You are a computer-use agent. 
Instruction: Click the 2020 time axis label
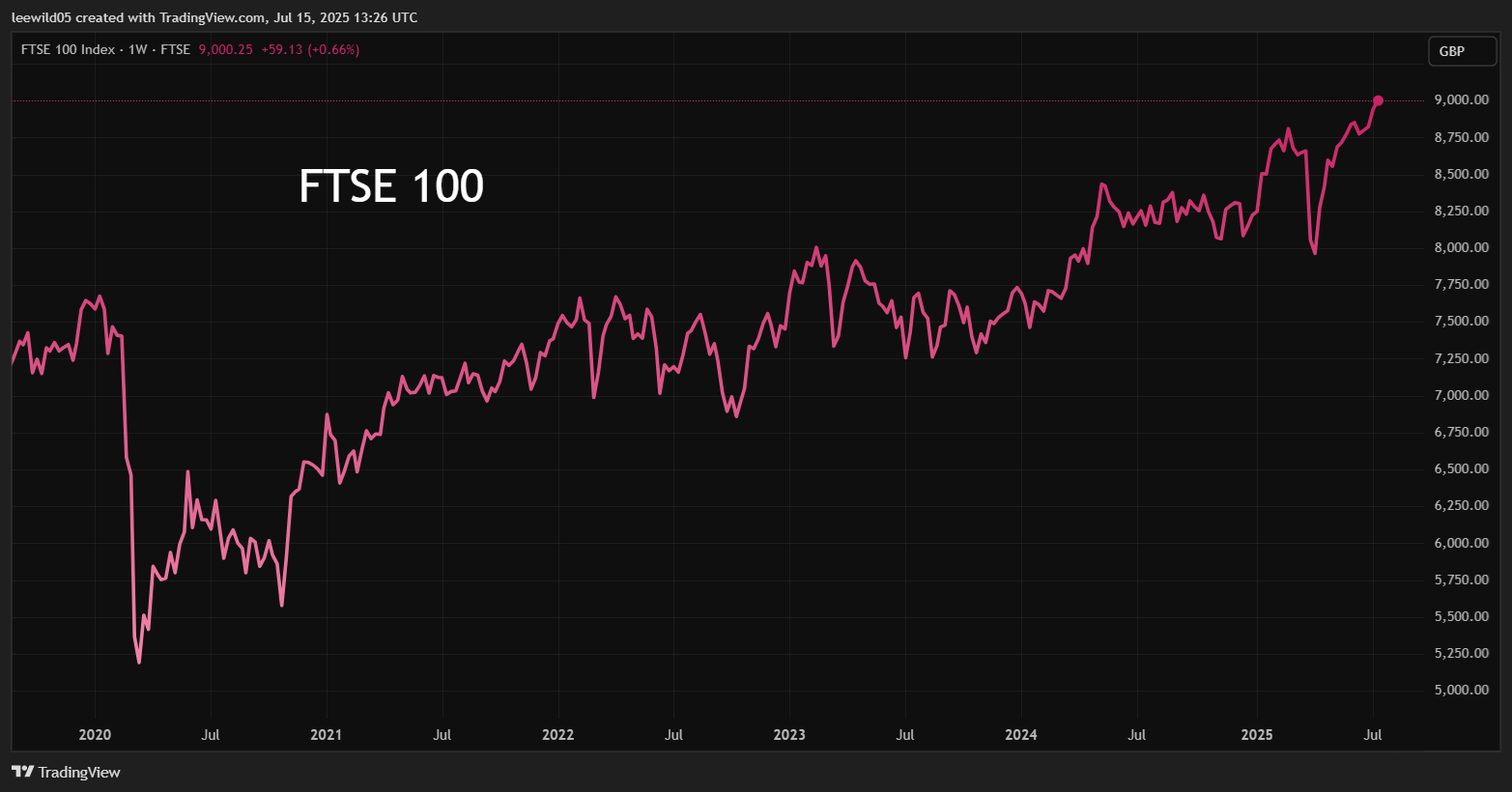coord(95,735)
